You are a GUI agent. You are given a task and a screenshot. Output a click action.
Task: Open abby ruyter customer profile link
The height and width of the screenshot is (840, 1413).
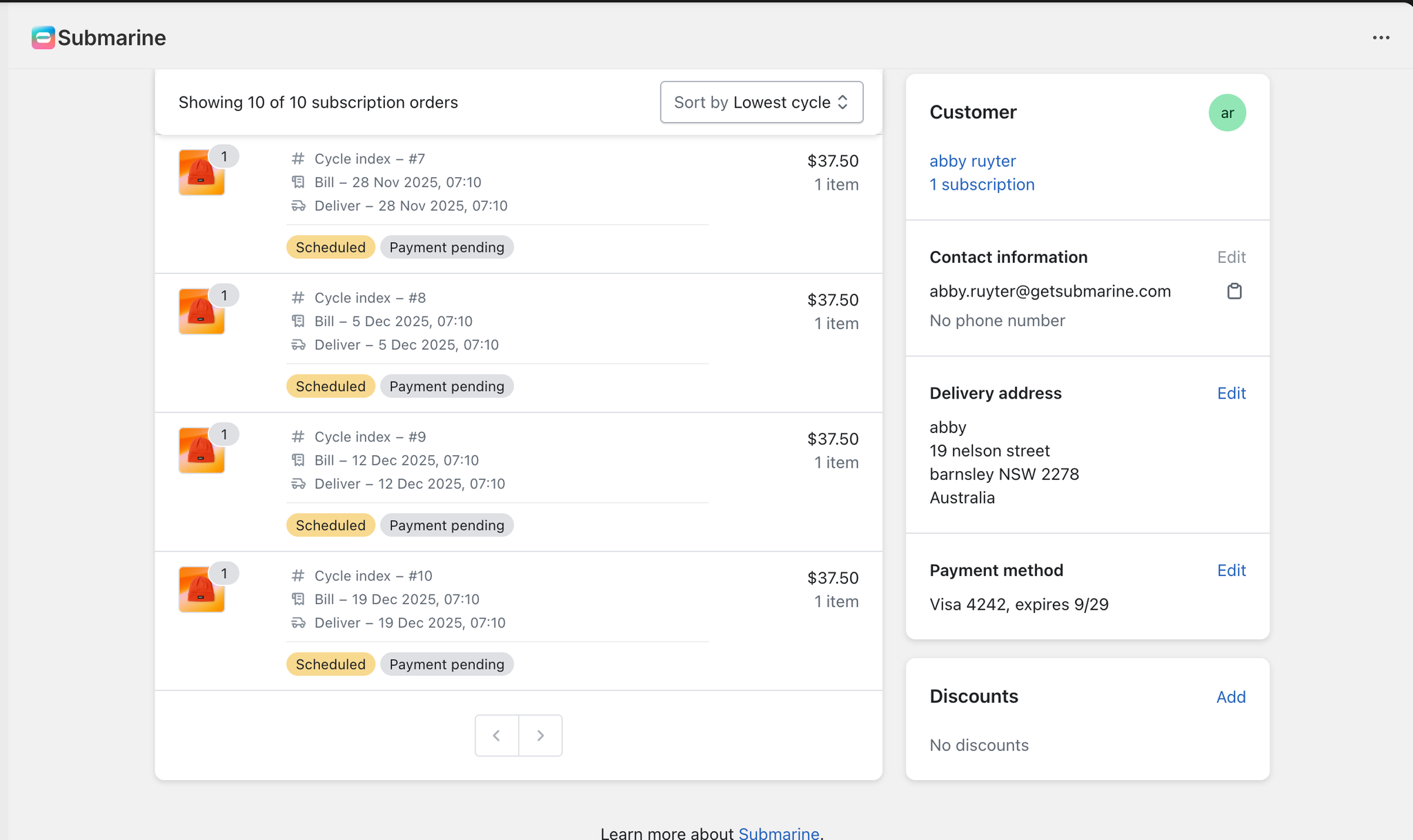pyautogui.click(x=972, y=161)
